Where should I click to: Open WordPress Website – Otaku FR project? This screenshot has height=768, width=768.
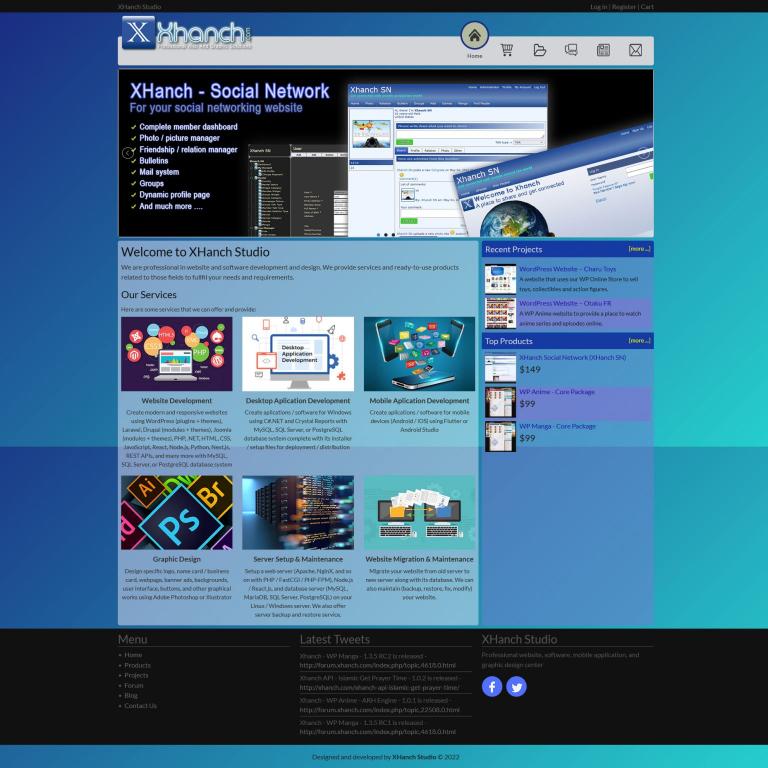pos(565,303)
